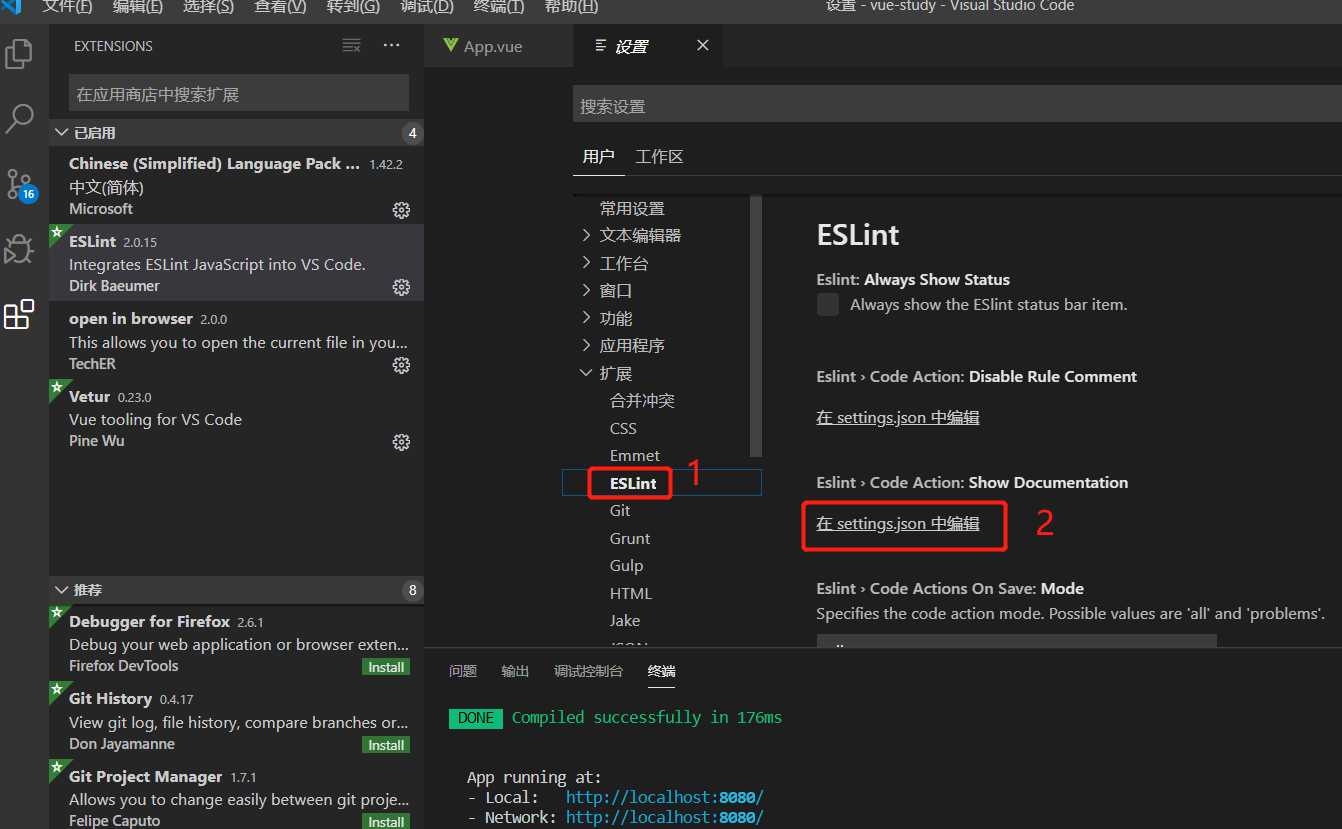Install Git History extension
Image resolution: width=1342 pixels, height=829 pixels.
click(x=386, y=745)
